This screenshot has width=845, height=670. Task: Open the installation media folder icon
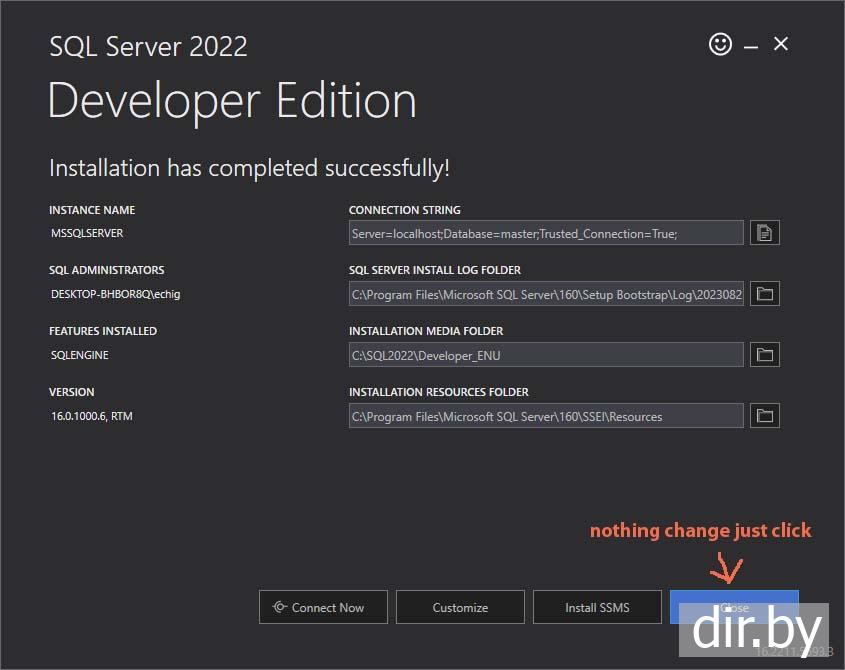coord(765,355)
